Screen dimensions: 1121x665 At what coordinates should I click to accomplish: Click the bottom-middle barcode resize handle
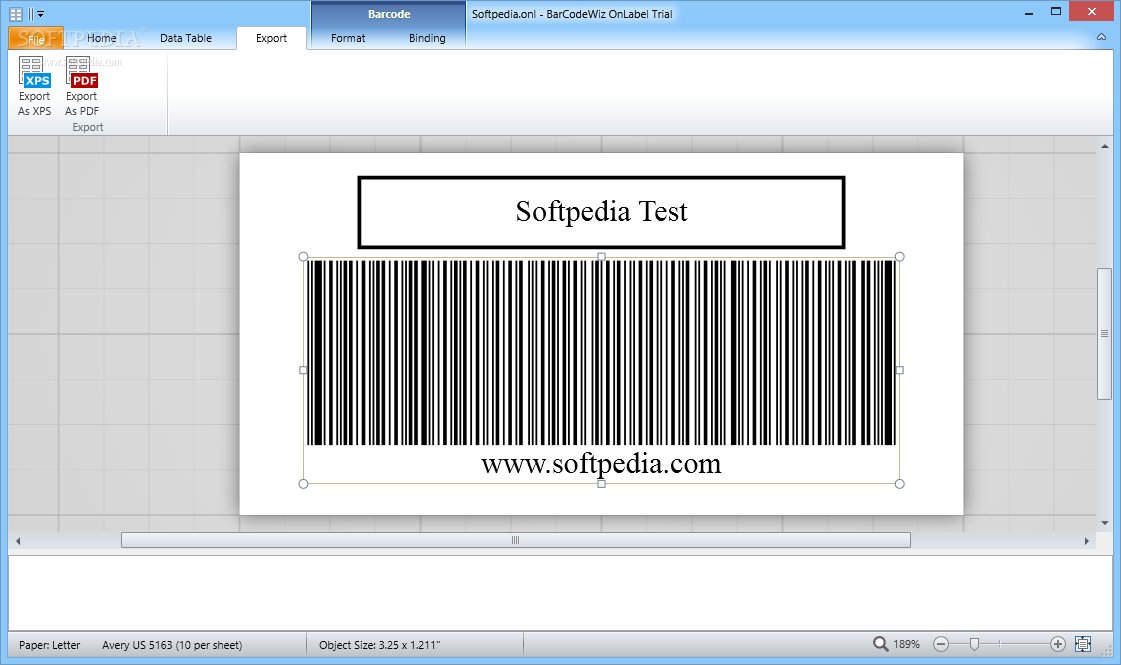(x=601, y=484)
